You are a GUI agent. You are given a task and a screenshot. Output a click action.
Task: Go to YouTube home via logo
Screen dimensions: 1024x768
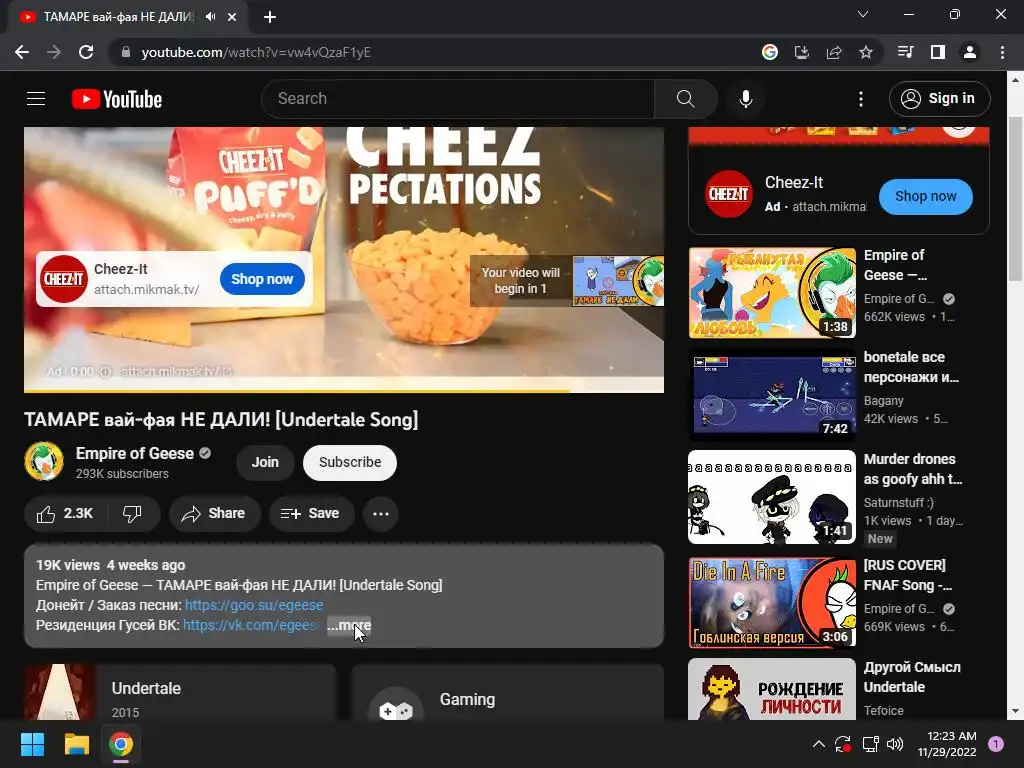point(117,99)
